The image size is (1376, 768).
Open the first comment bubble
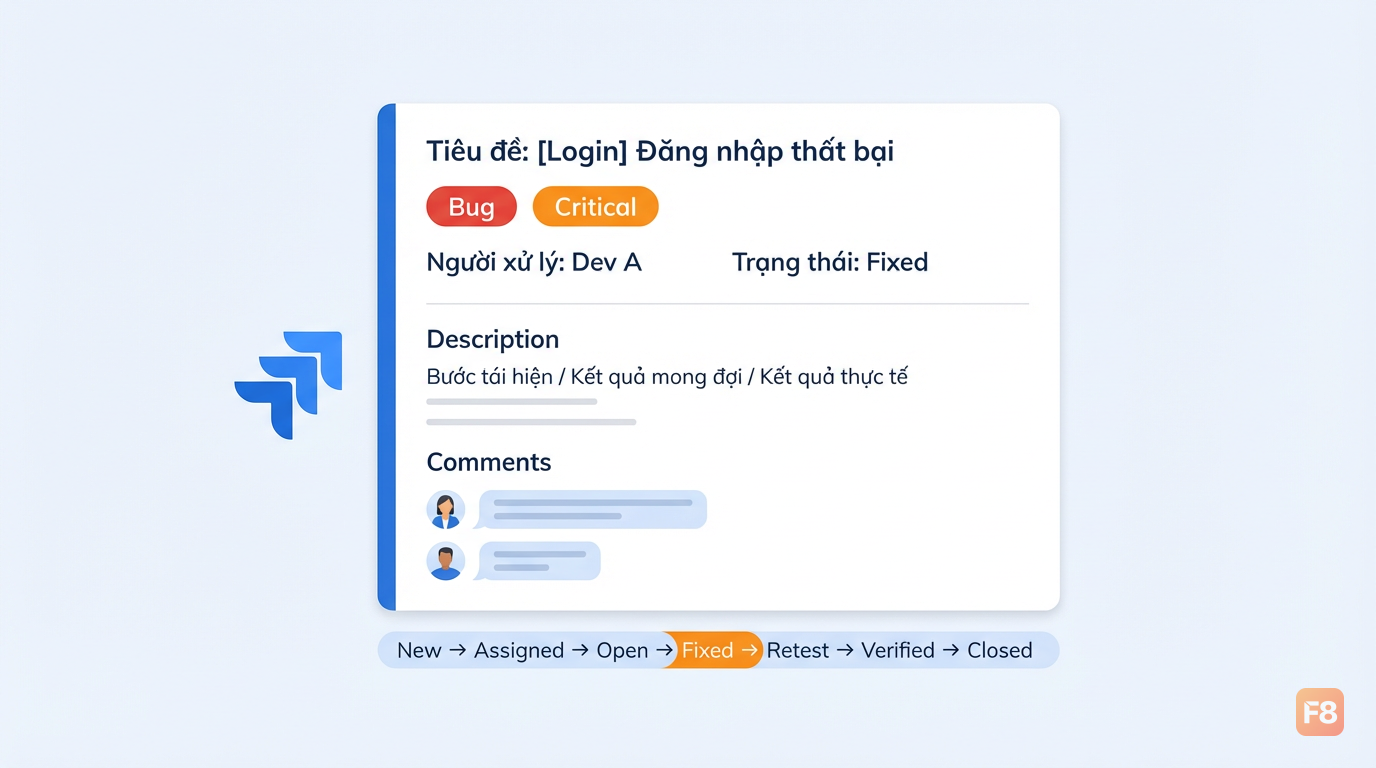[592, 509]
